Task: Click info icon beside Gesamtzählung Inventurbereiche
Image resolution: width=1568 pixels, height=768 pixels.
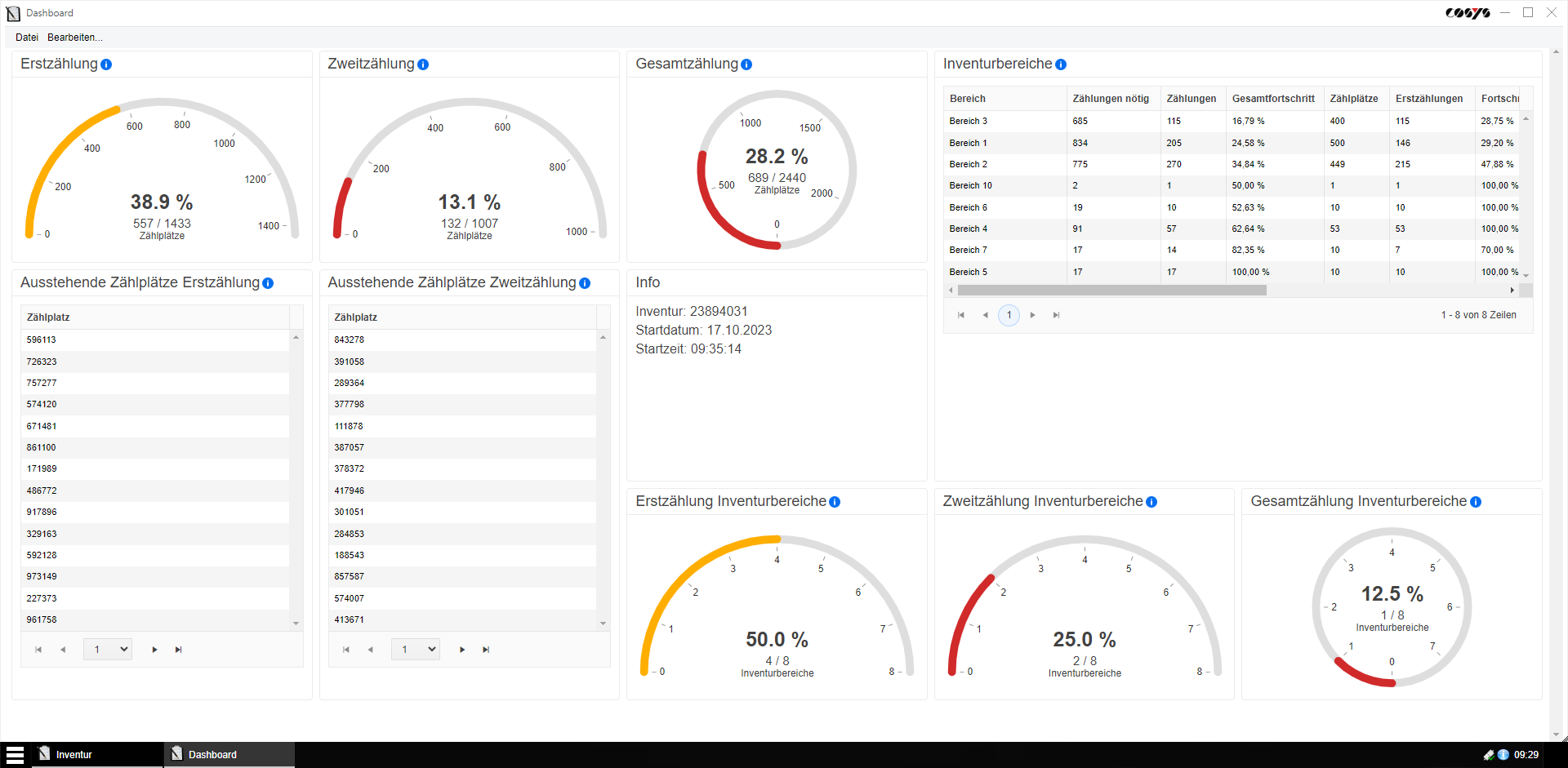Action: [1476, 502]
